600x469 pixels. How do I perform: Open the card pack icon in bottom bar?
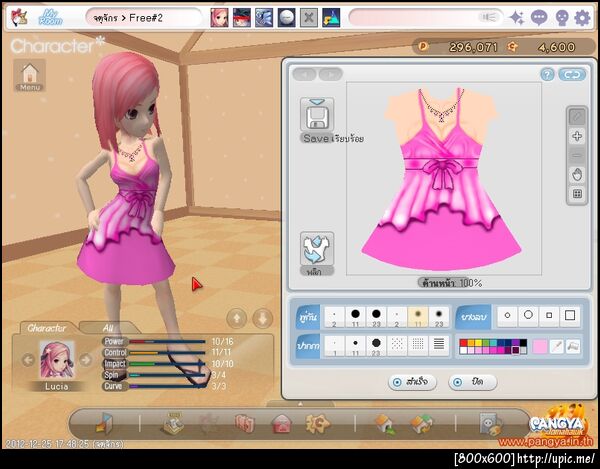244,424
